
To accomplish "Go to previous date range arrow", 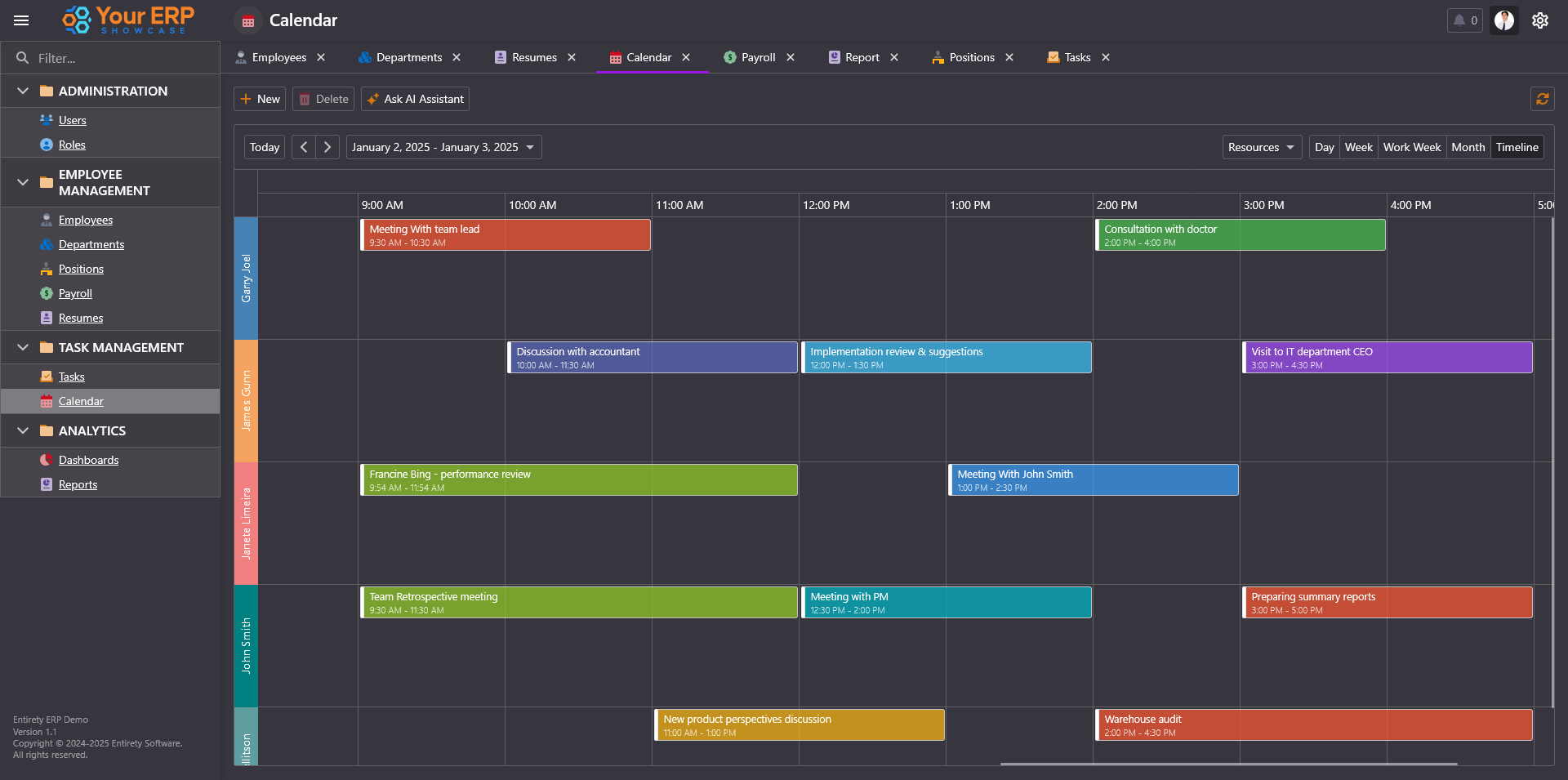I will click(304, 147).
